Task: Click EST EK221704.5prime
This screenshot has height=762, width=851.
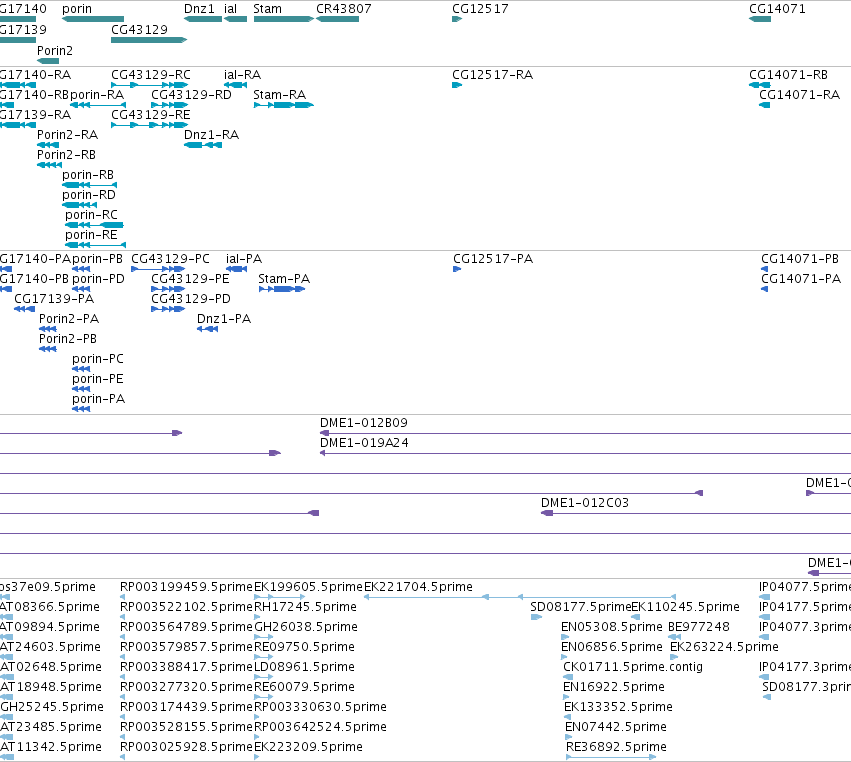Action: click(520, 597)
